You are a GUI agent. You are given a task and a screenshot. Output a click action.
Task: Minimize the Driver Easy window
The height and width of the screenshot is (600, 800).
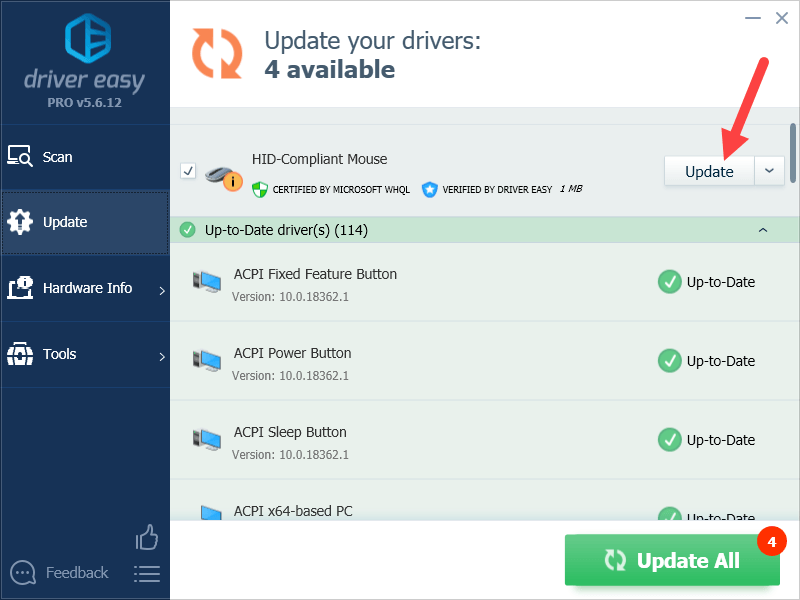tap(753, 18)
